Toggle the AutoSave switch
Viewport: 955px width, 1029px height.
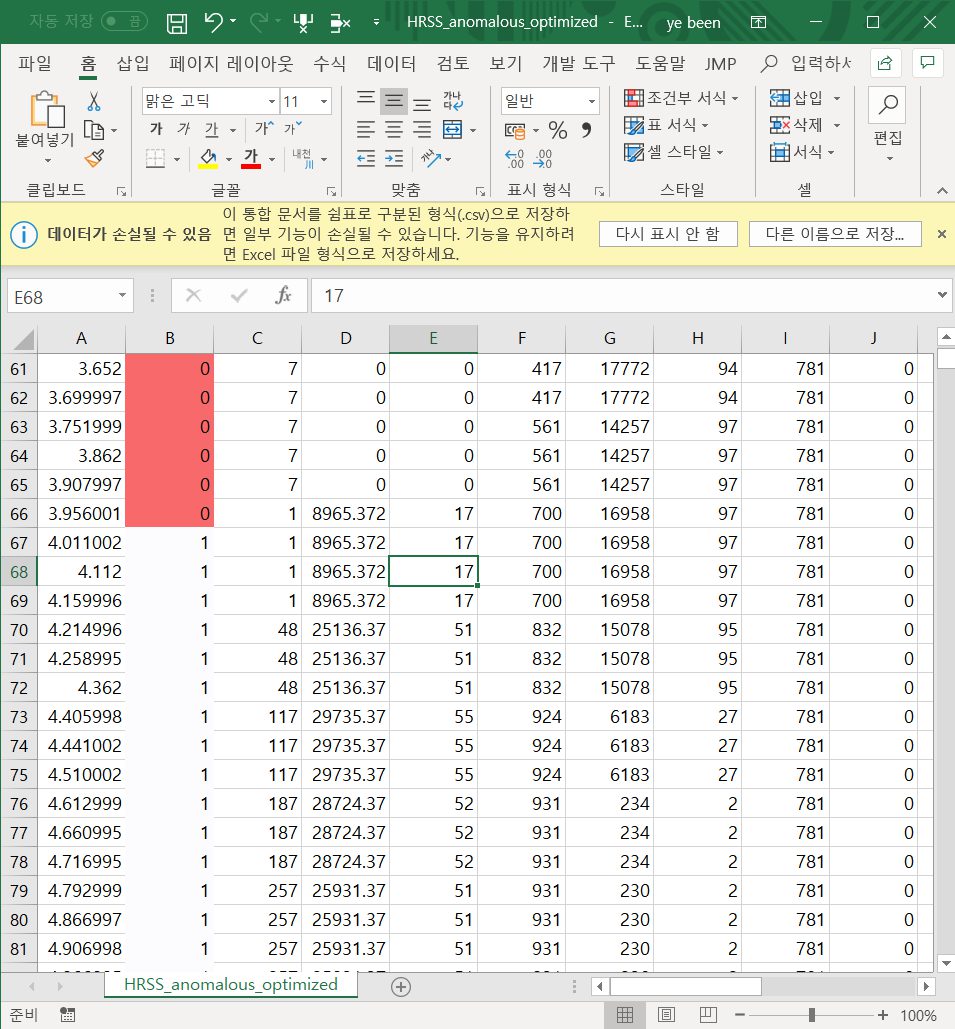[x=124, y=22]
